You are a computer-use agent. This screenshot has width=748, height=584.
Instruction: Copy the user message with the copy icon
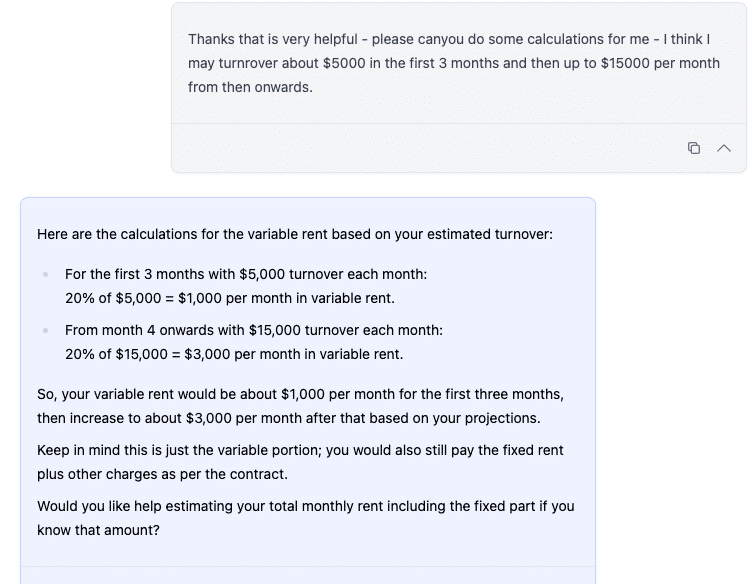tap(694, 148)
